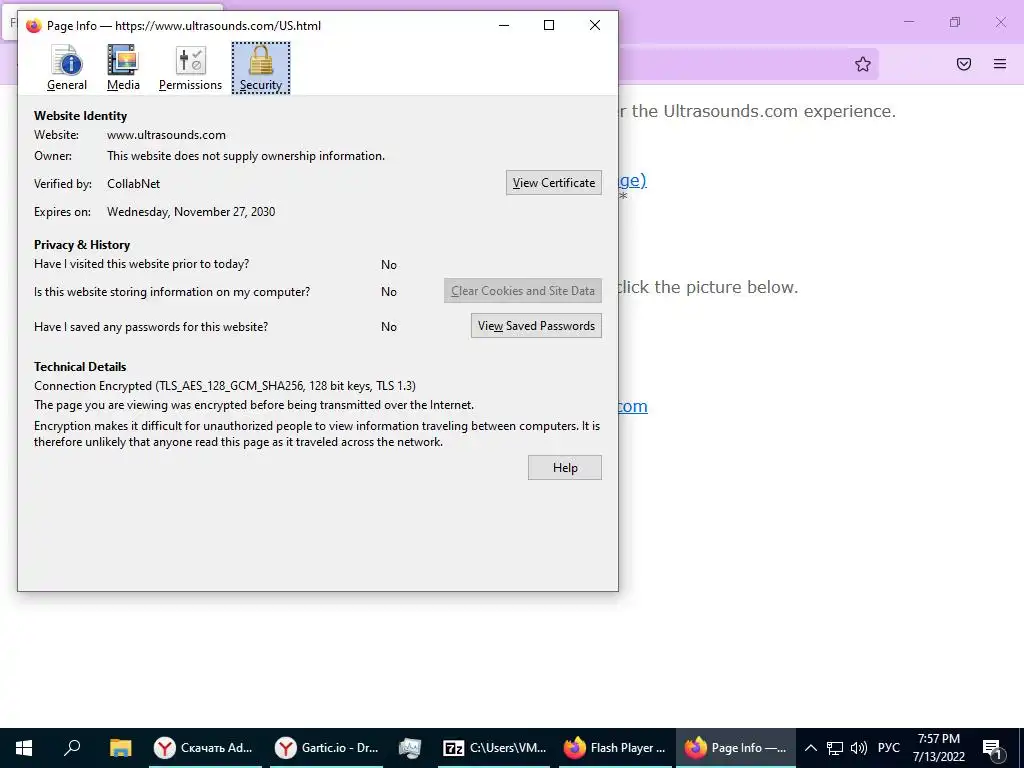Viewport: 1024px width, 768px height.
Task: Open network status tray icon
Action: (835, 748)
